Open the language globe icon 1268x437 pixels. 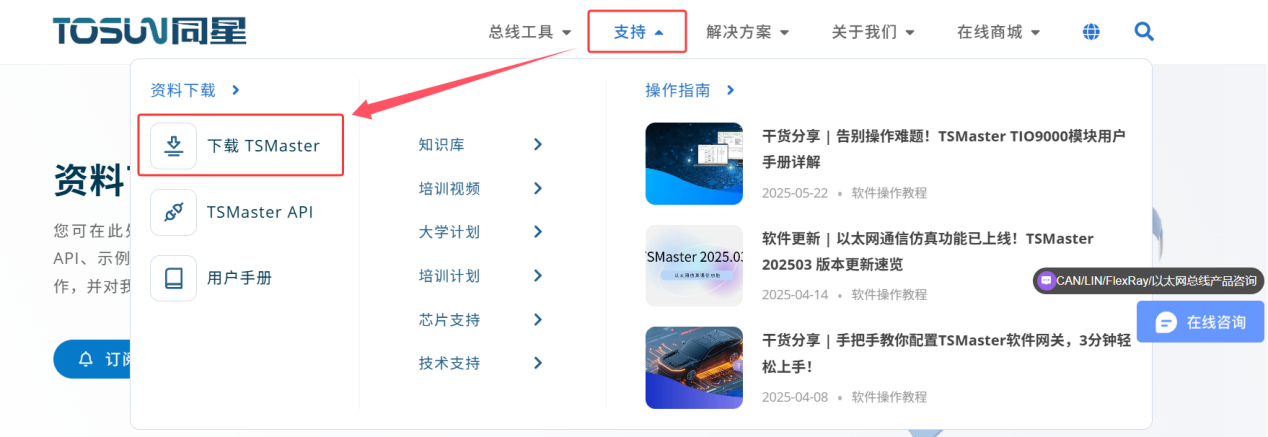point(1091,32)
